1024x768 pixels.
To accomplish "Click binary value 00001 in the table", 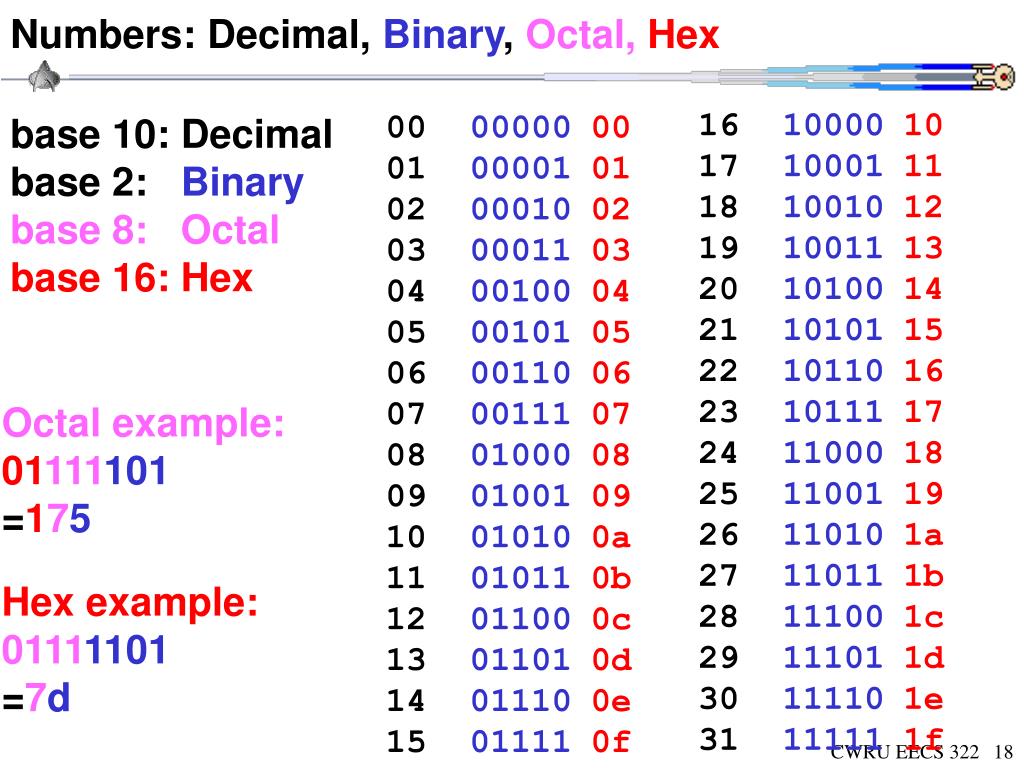I will (520, 168).
